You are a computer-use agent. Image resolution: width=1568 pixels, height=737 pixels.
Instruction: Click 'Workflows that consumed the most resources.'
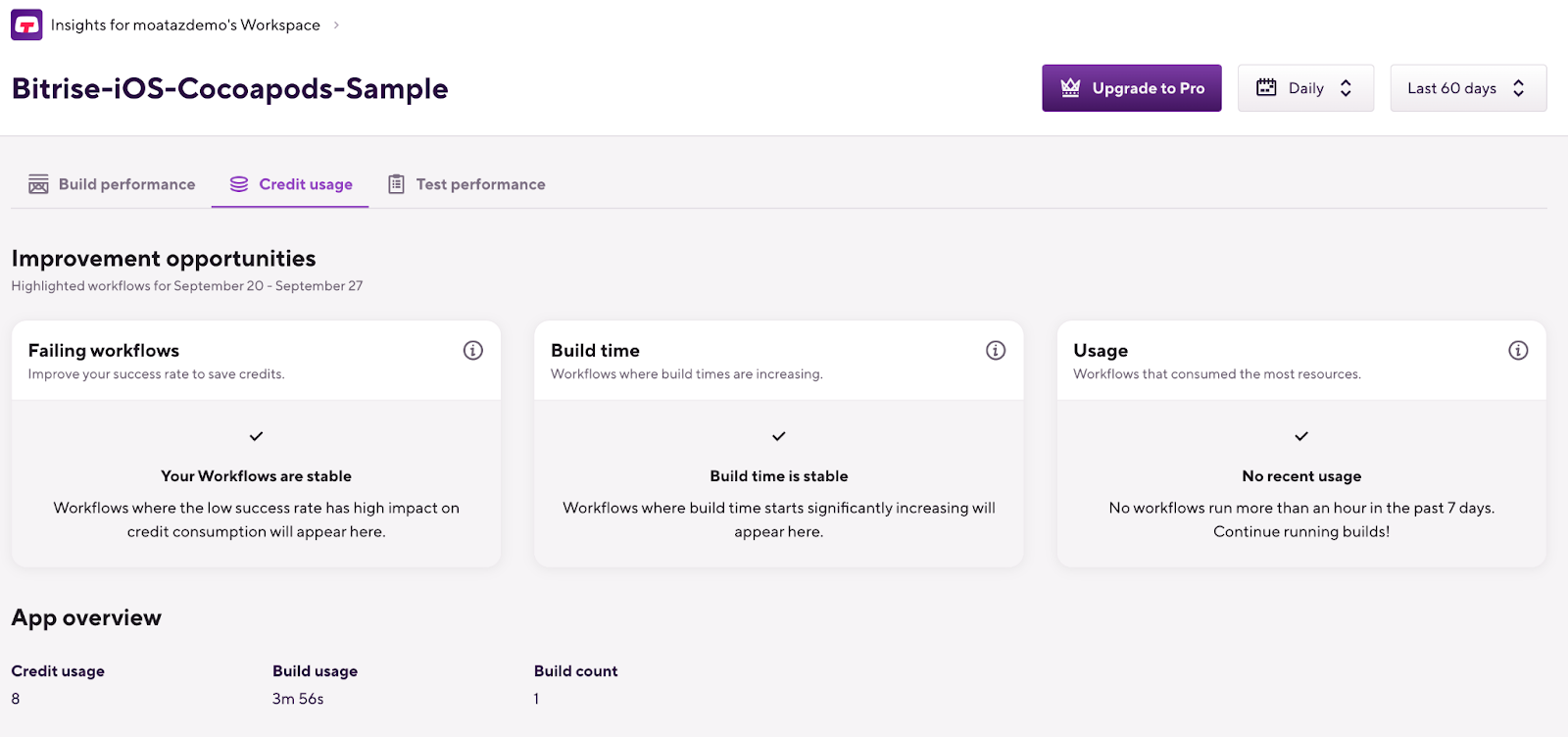pos(1217,374)
